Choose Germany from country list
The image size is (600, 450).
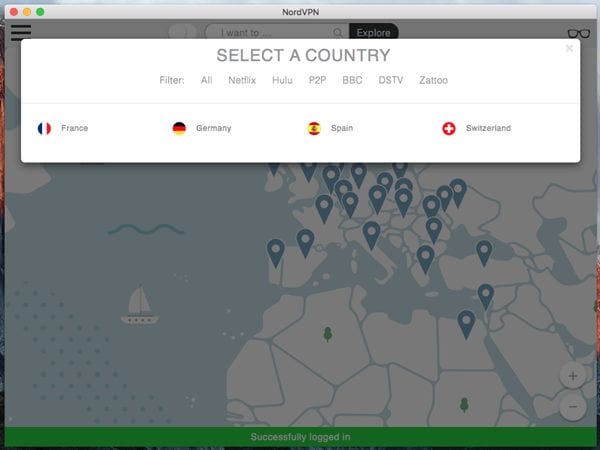pyautogui.click(x=214, y=128)
